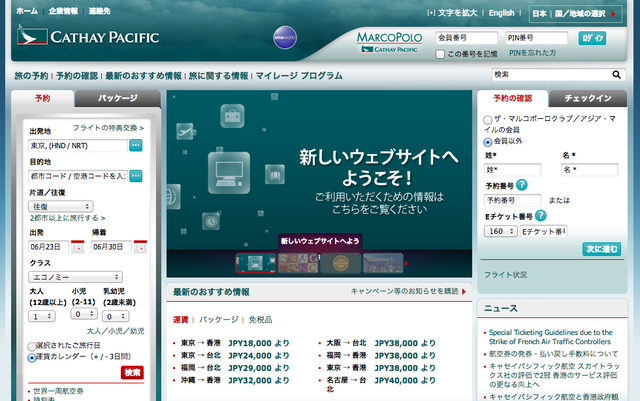This screenshot has height=401, width=640.
Task: Click PINを忘れた方 link
Action: click(532, 53)
